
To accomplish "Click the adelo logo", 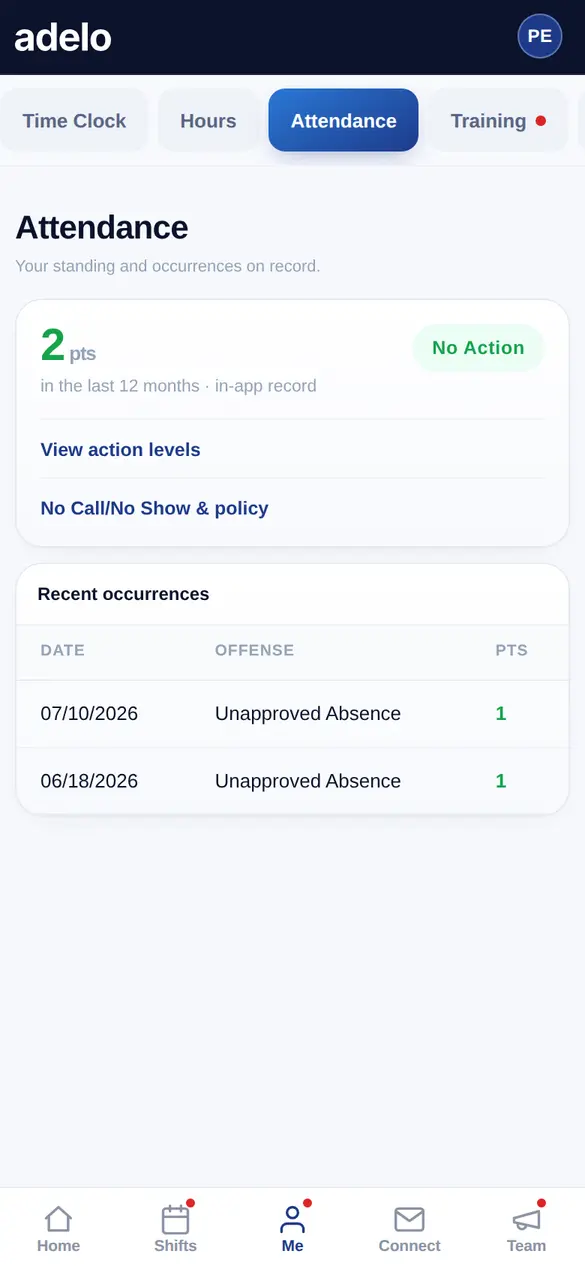I will click(x=63, y=37).
